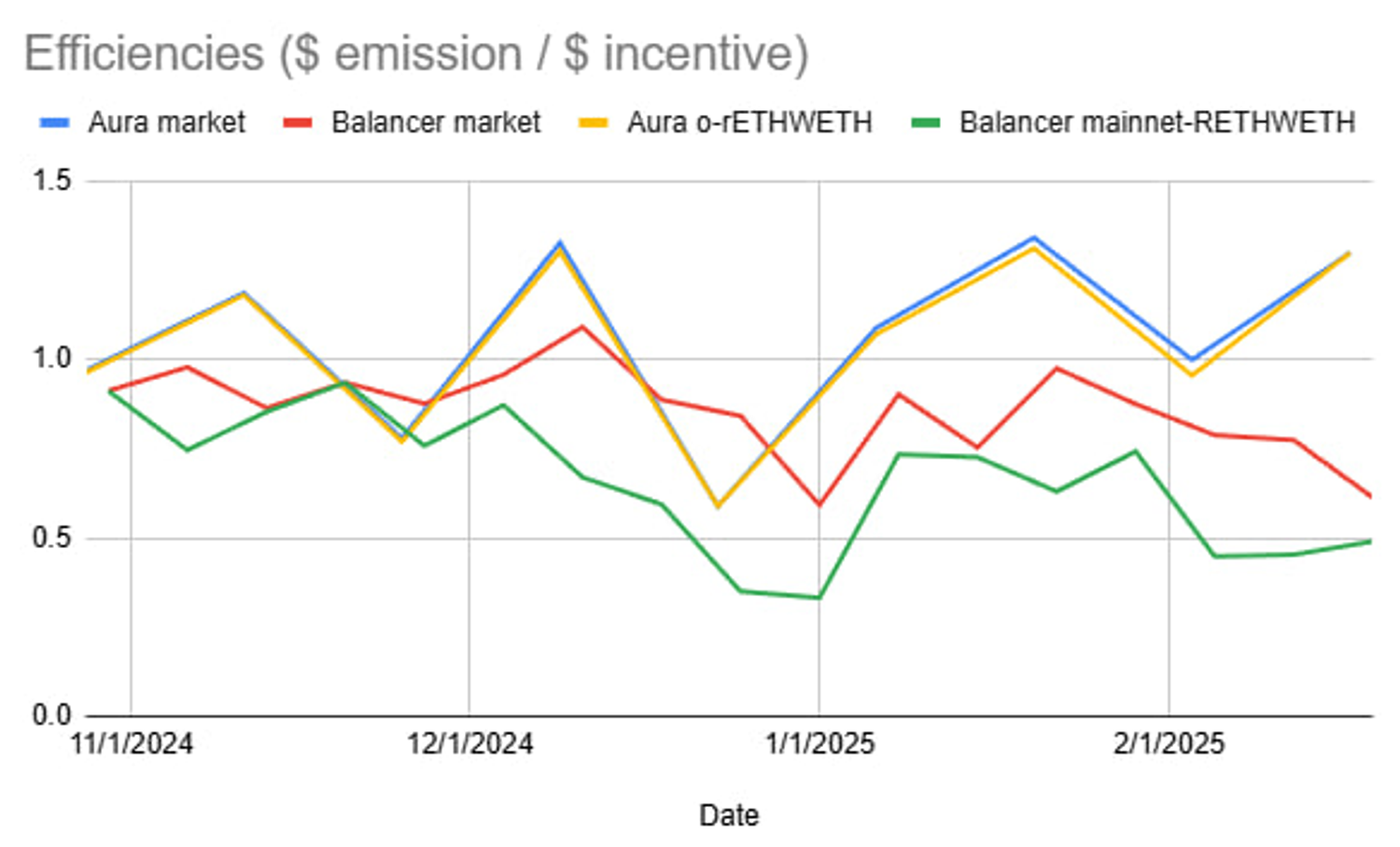
Task: Click the 2/1/2025 x-axis label
Action: [1169, 744]
